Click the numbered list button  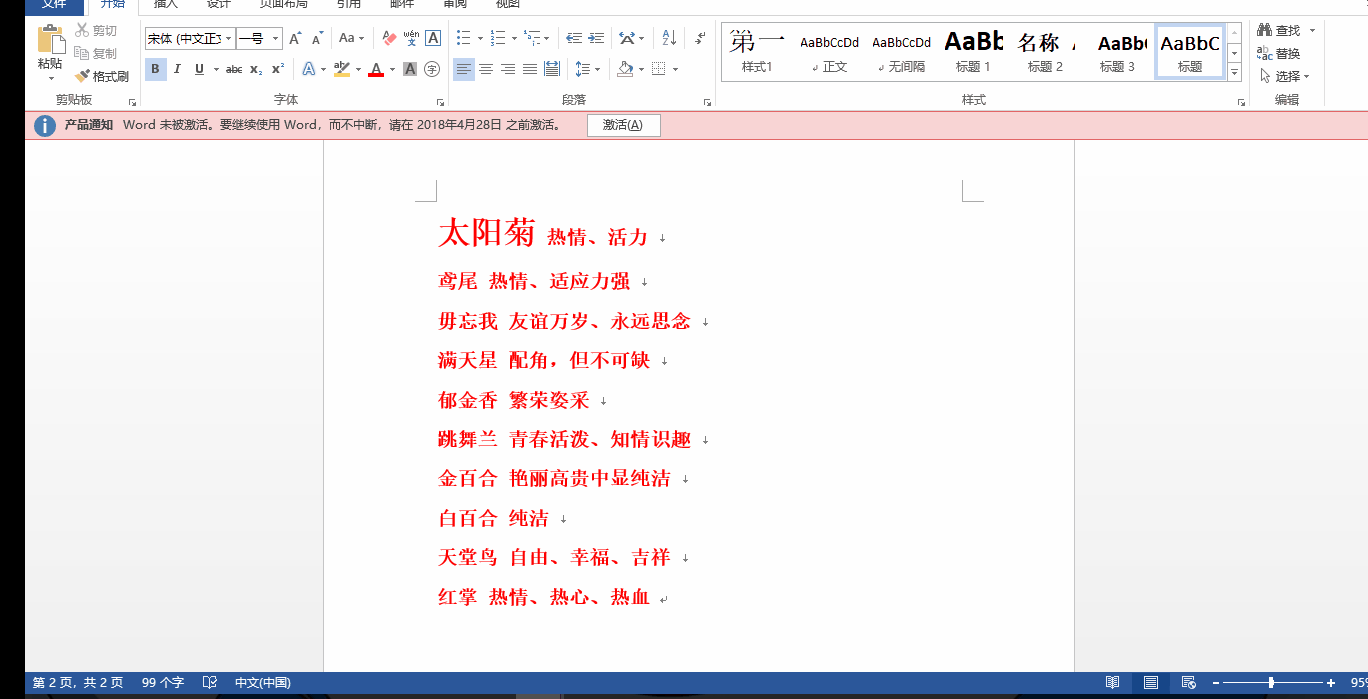coord(498,39)
